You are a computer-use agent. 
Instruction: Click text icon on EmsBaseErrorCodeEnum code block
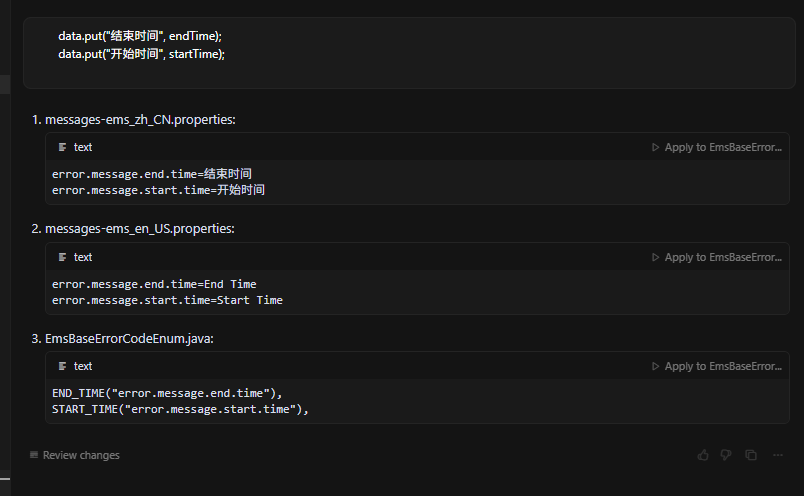[63, 366]
